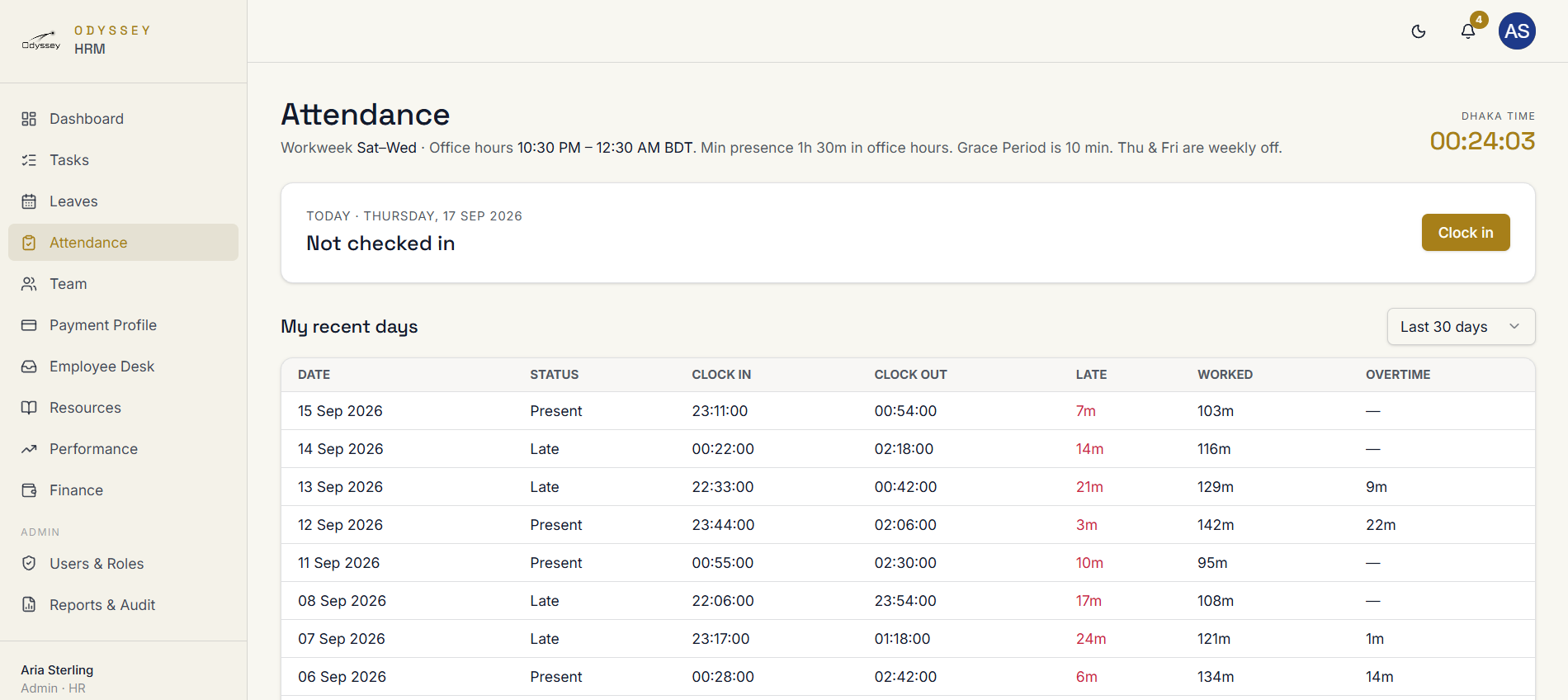Open Reports & Audit link

click(x=124, y=605)
